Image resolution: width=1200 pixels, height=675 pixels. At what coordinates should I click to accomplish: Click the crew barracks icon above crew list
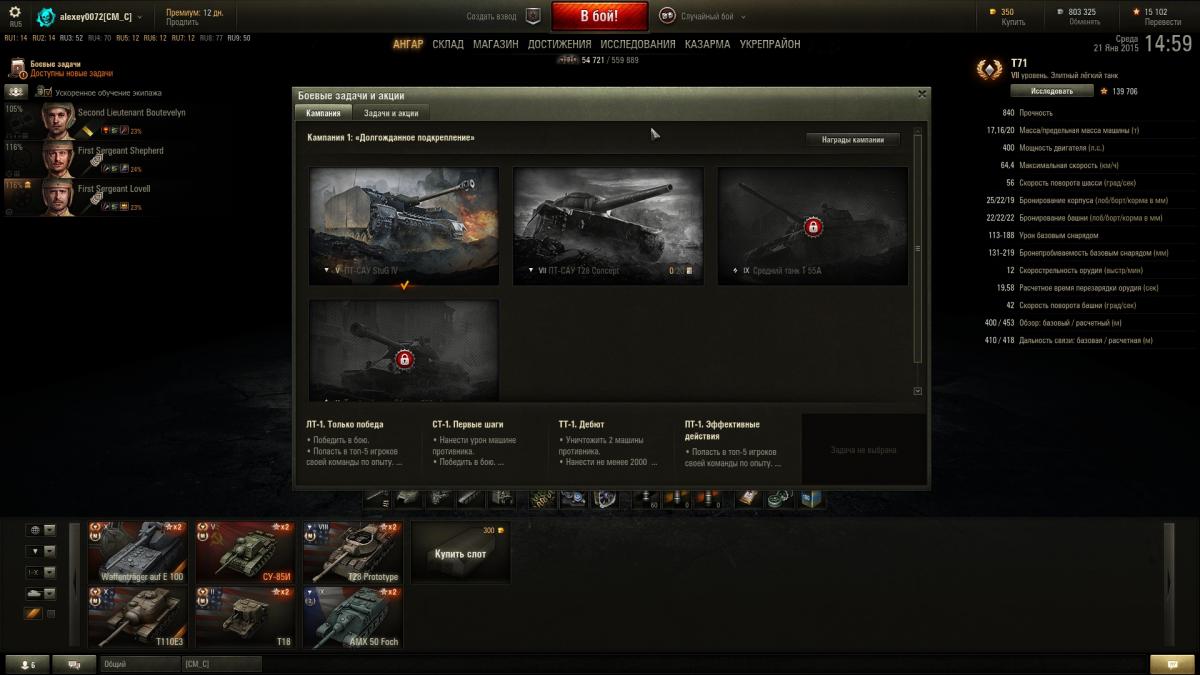point(15,92)
